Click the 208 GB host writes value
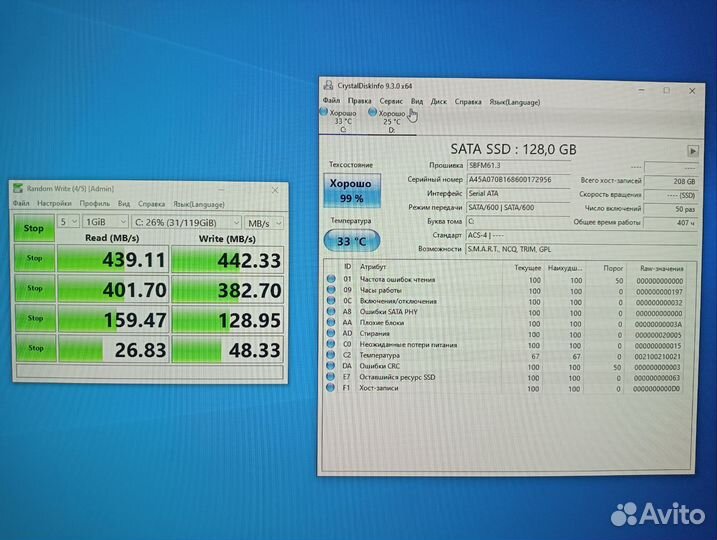 [671, 182]
